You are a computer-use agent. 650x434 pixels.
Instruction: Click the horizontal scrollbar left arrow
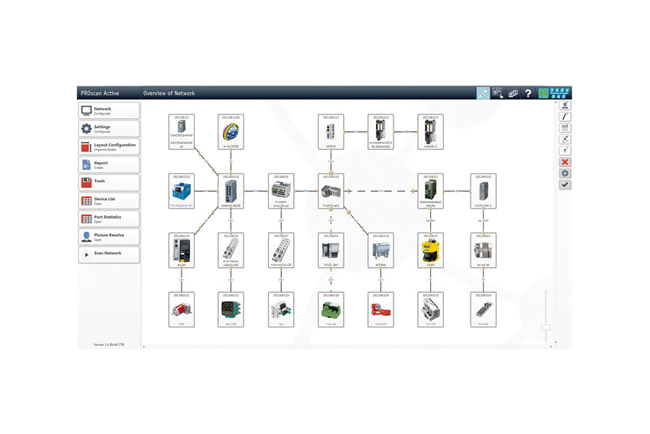click(144, 347)
